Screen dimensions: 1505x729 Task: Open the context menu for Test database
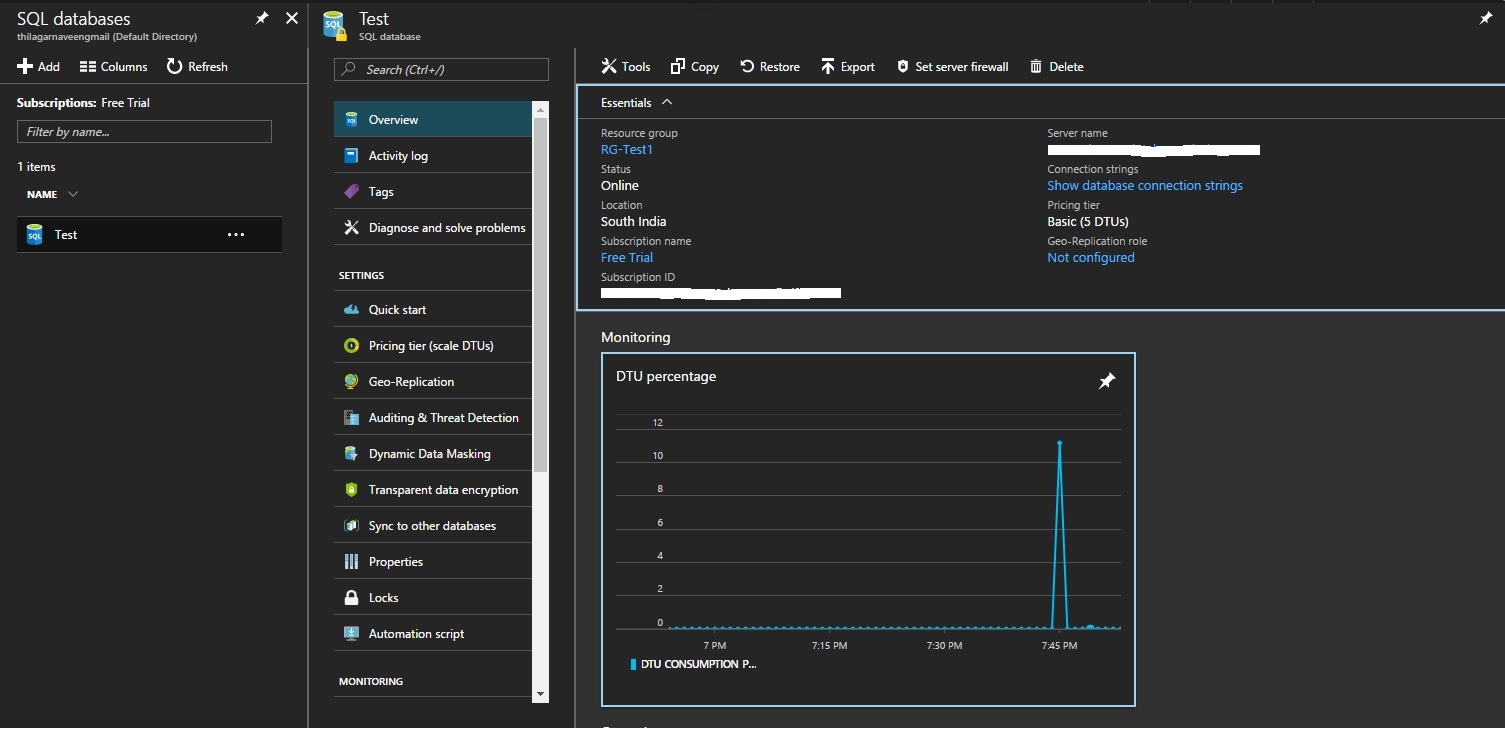[236, 234]
